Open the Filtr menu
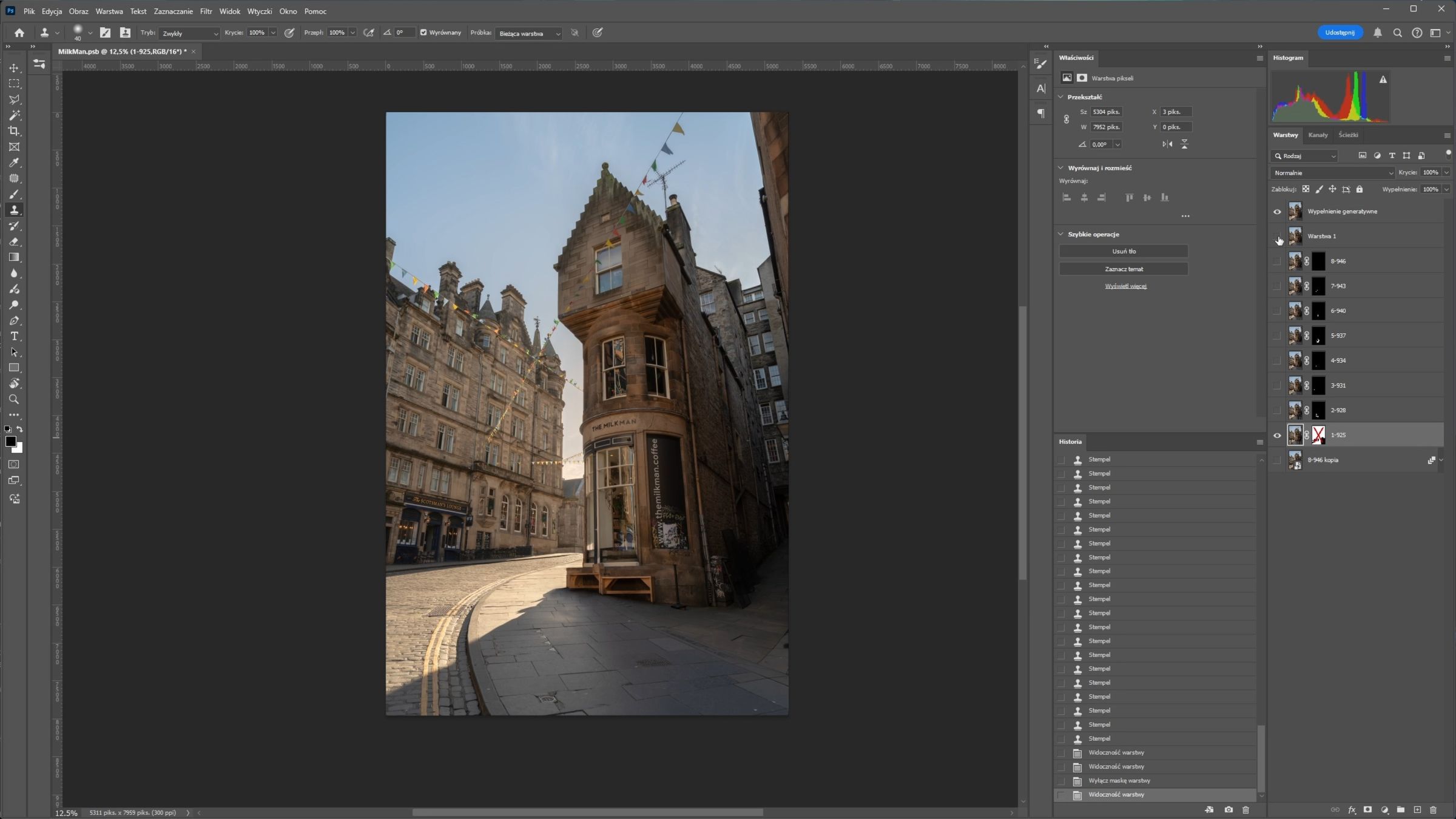Image resolution: width=1456 pixels, height=819 pixels. click(206, 11)
